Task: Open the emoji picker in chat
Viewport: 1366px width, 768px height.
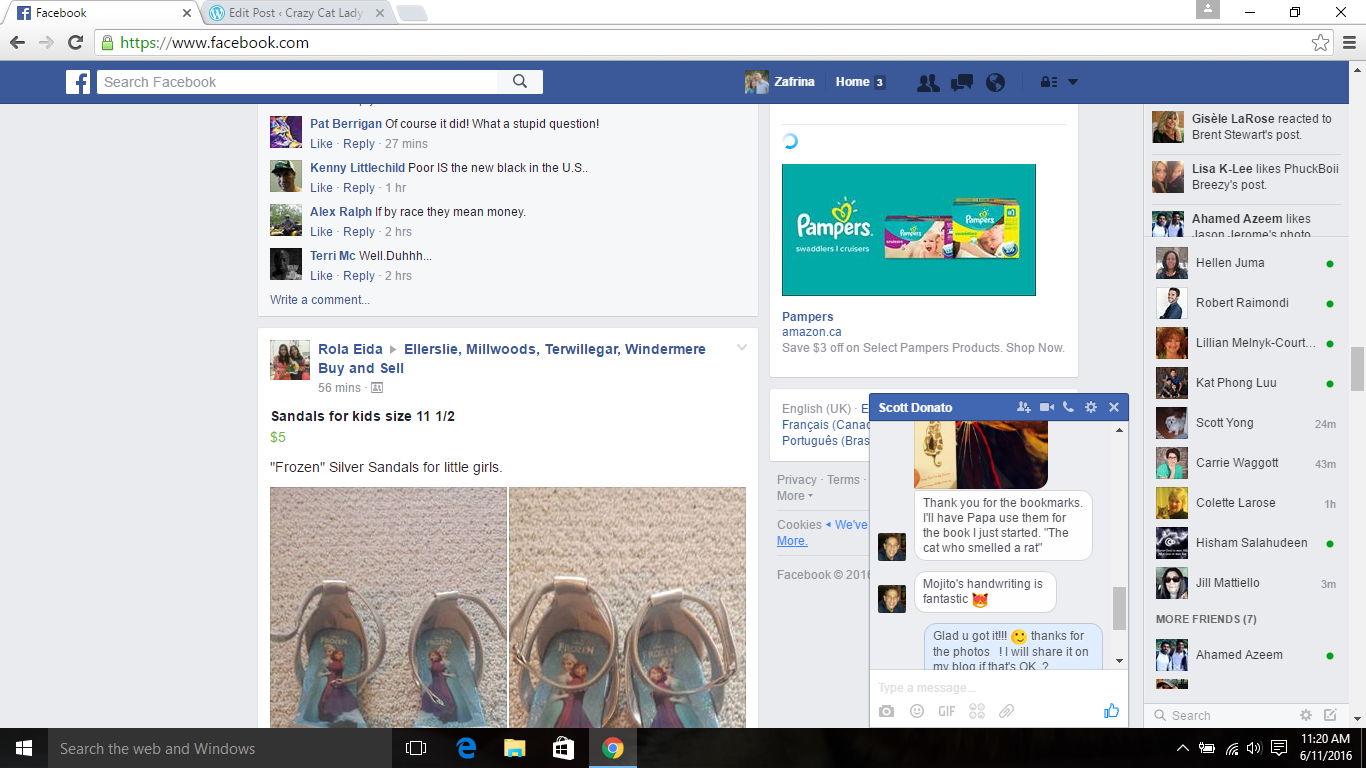Action: pos(916,711)
